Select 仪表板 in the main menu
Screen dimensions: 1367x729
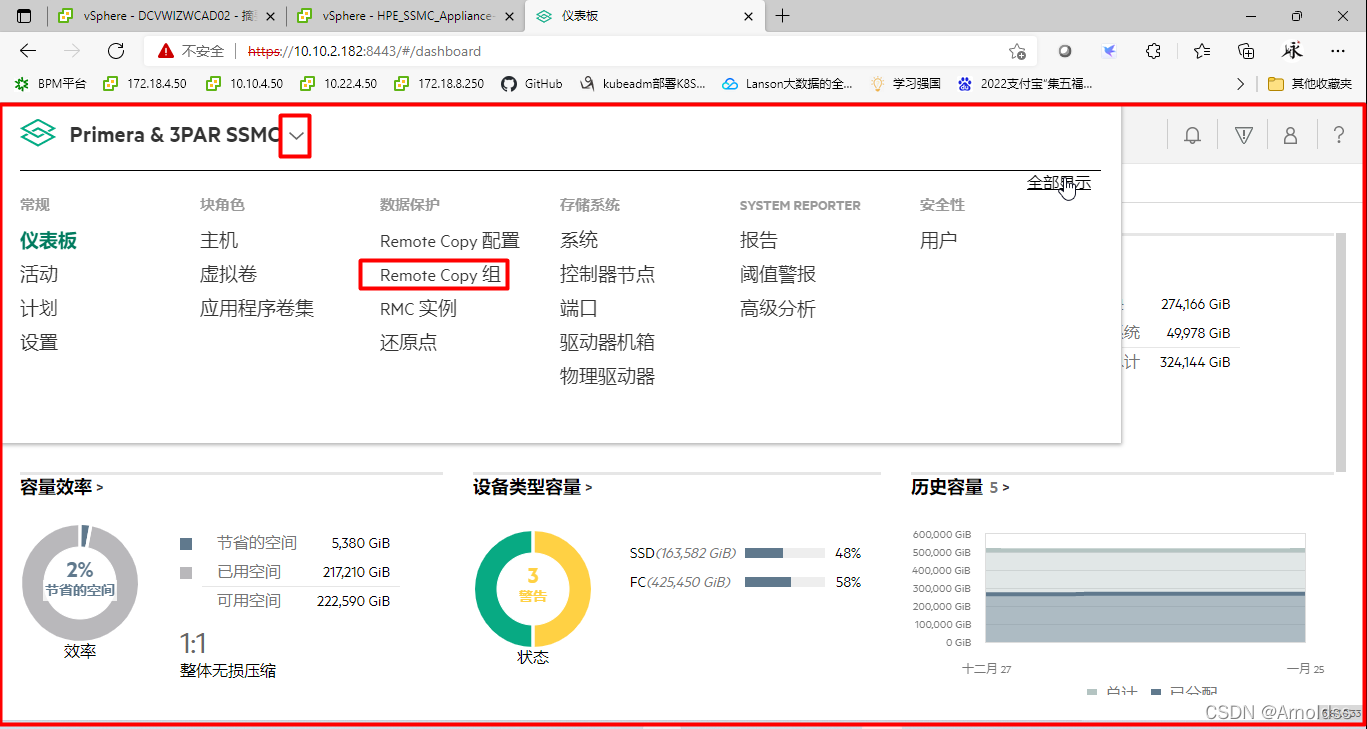click(48, 241)
